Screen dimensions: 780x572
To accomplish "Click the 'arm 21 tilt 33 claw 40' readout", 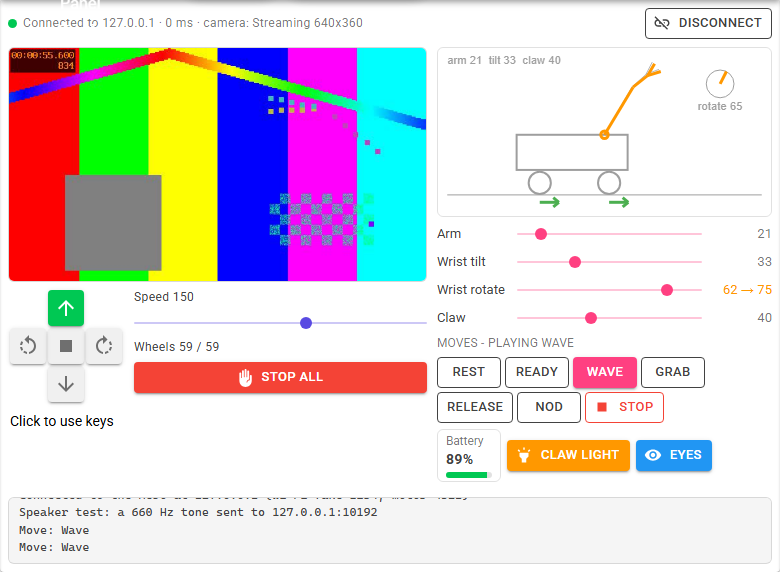I will [504, 60].
